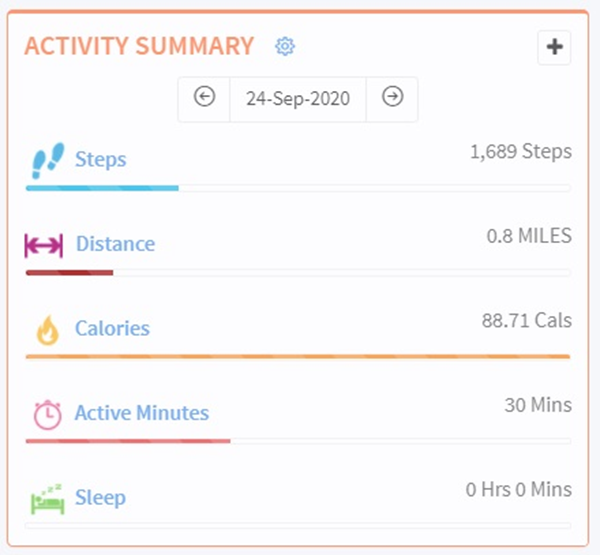Click the flame Calories icon

48,330
